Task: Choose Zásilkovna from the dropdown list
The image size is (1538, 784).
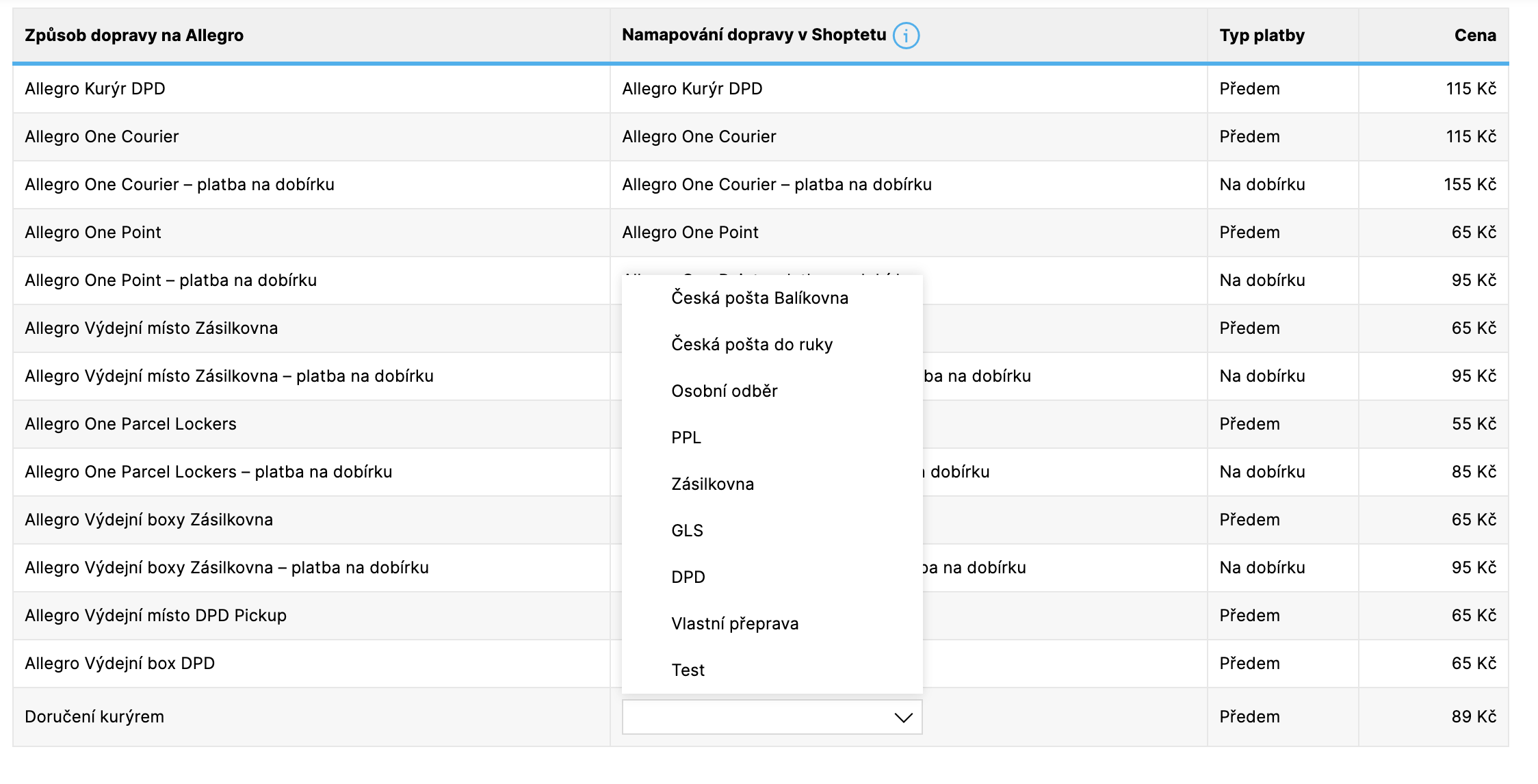Action: point(712,484)
